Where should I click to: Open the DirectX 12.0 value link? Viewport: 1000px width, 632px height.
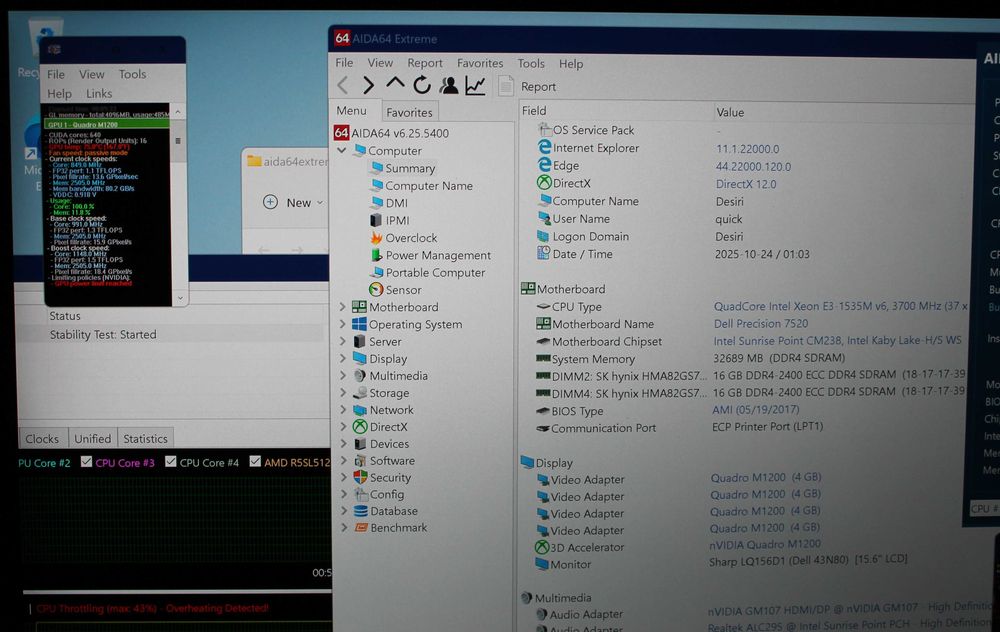[x=746, y=184]
